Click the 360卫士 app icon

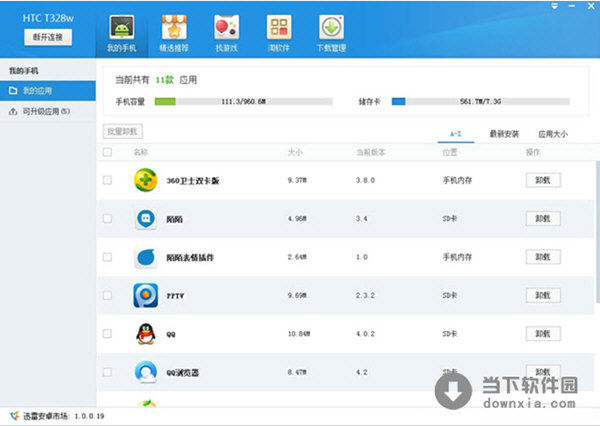[146, 180]
